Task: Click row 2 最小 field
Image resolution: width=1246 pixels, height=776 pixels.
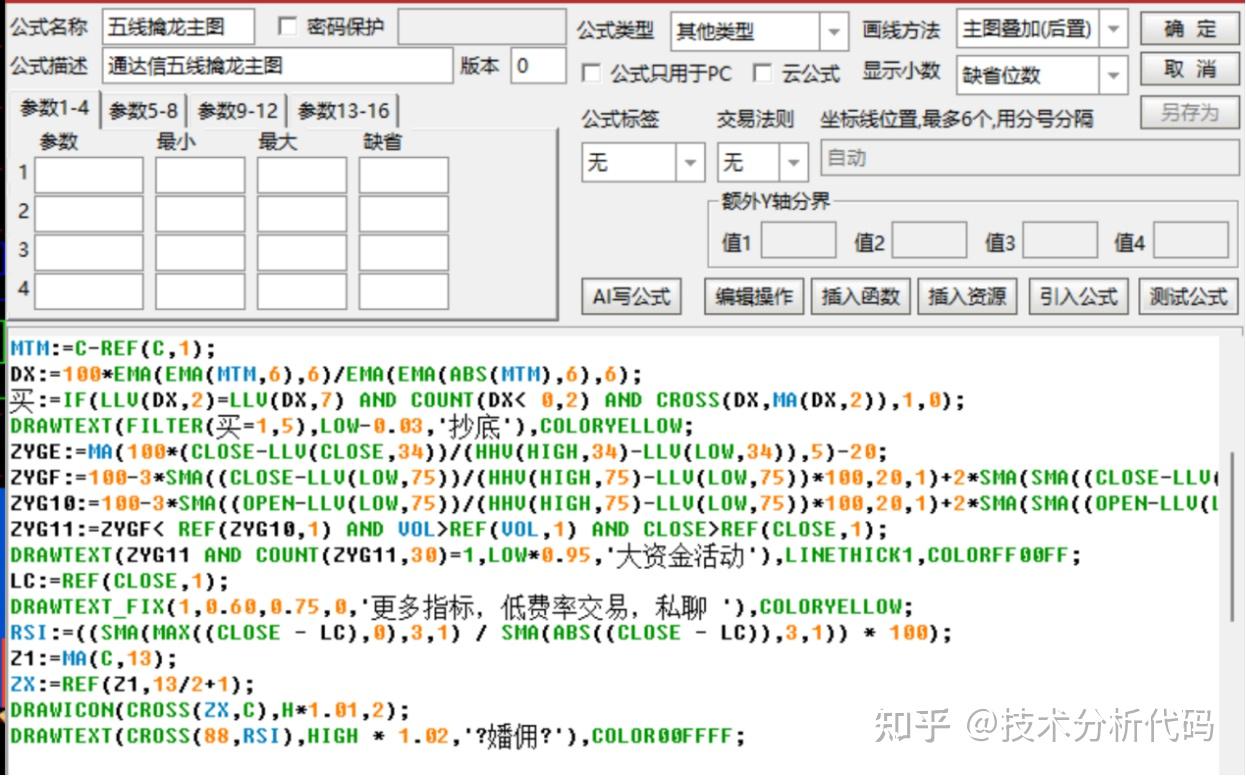Action: click(x=200, y=213)
